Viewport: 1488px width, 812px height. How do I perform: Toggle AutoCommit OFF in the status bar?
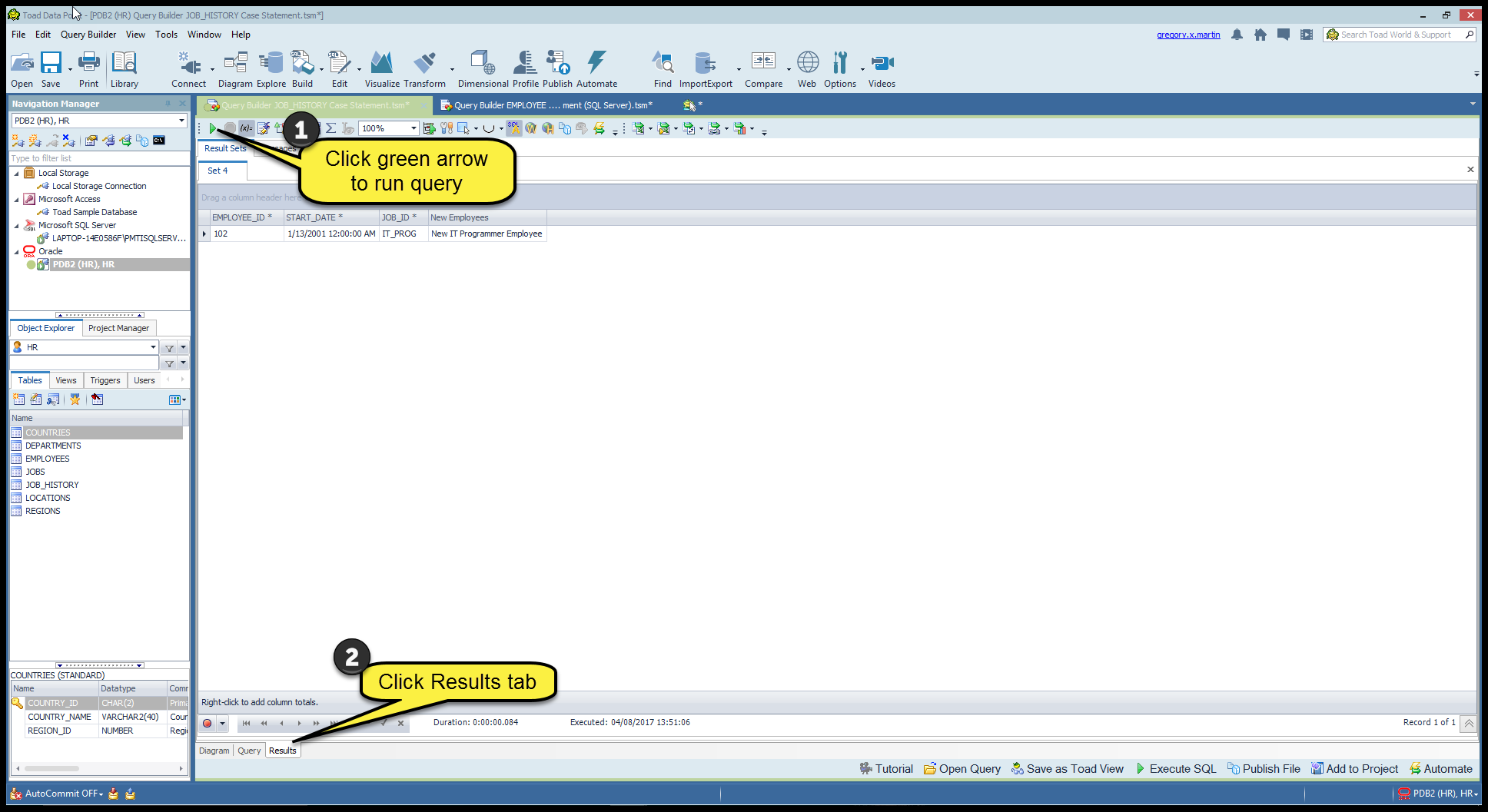[63, 794]
